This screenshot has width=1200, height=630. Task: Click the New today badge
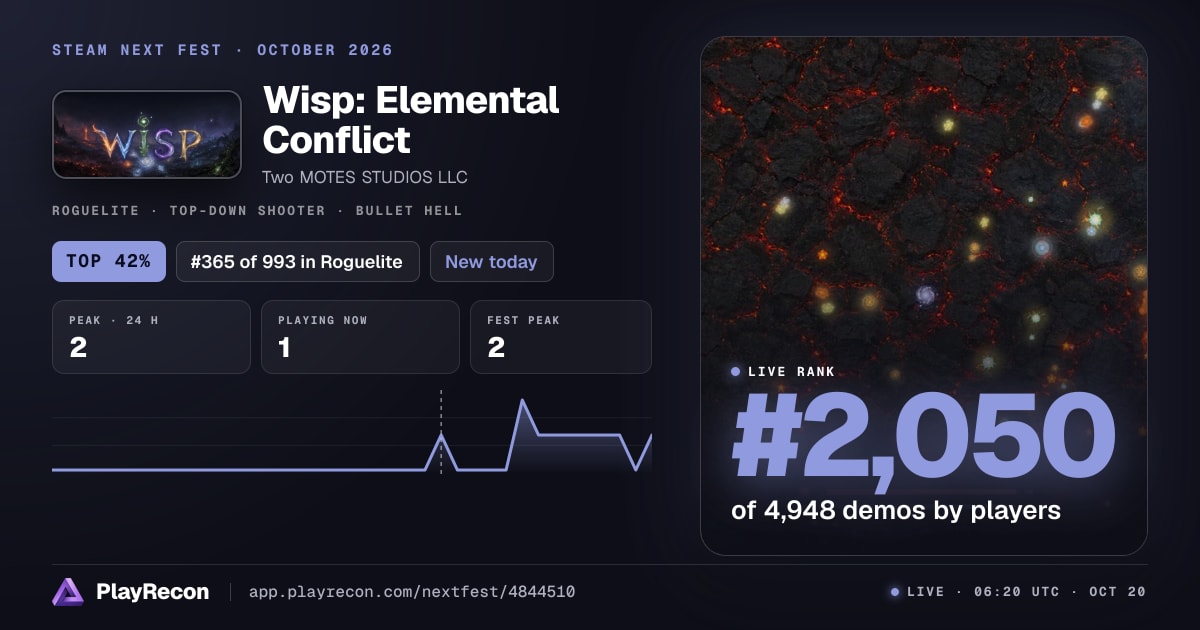click(x=491, y=262)
